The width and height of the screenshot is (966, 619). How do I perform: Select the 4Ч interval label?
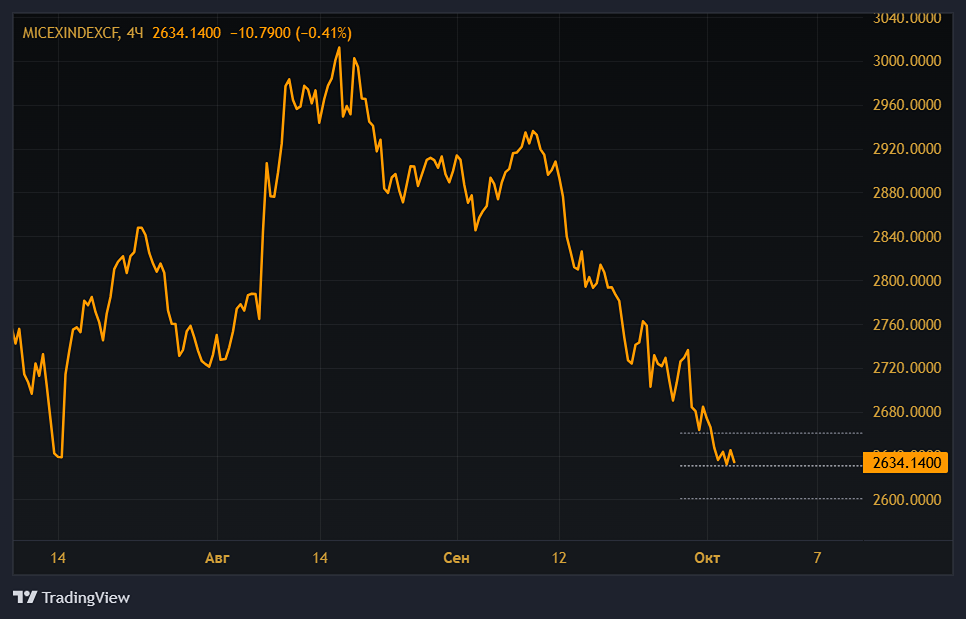135,33
